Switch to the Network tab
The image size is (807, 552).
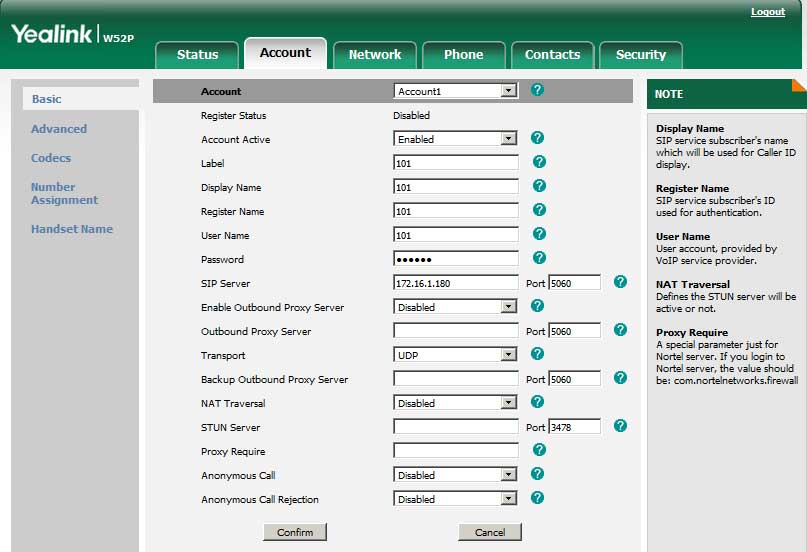375,55
